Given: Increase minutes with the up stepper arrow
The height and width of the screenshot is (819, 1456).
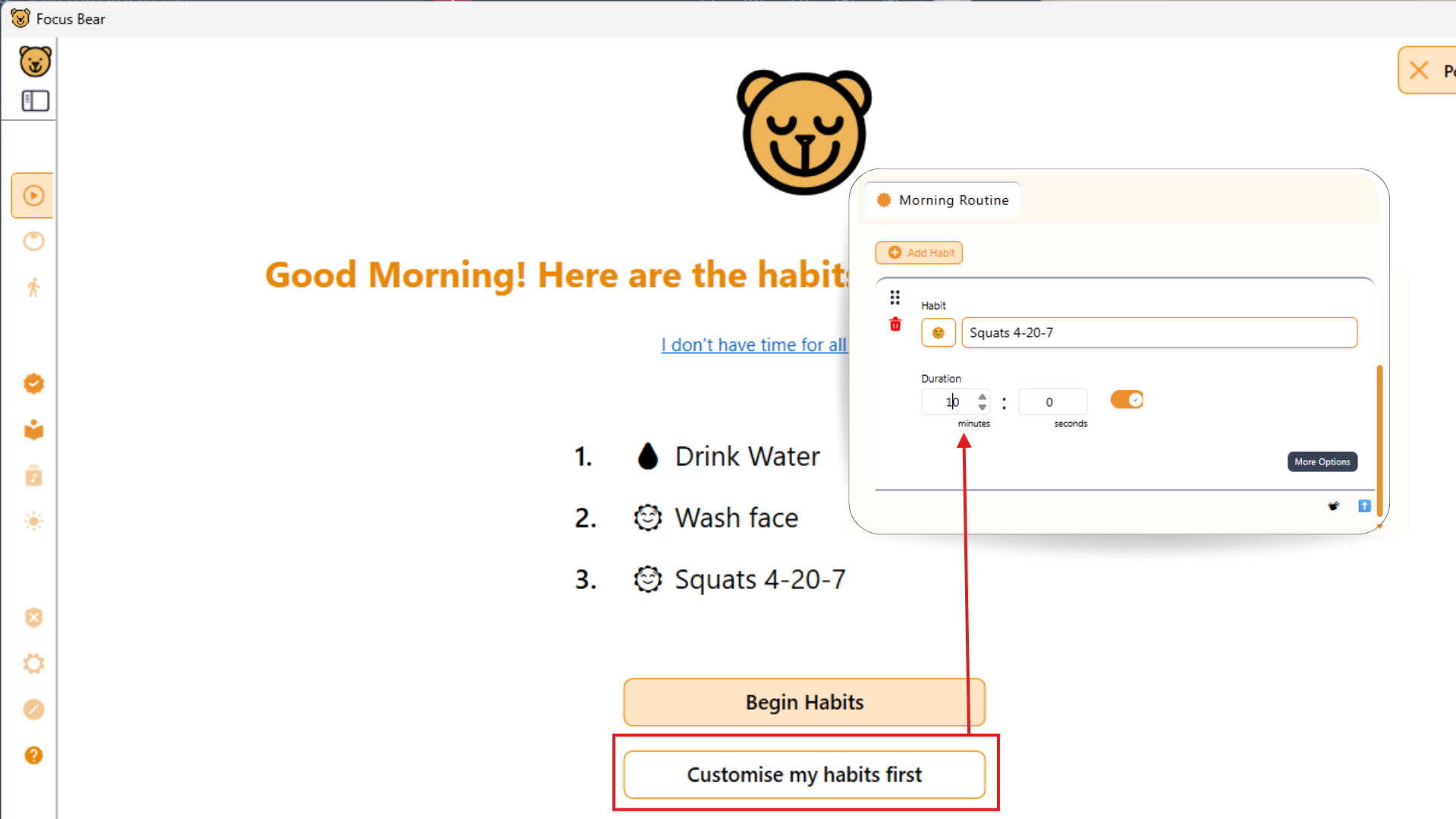Looking at the screenshot, I should [x=983, y=396].
